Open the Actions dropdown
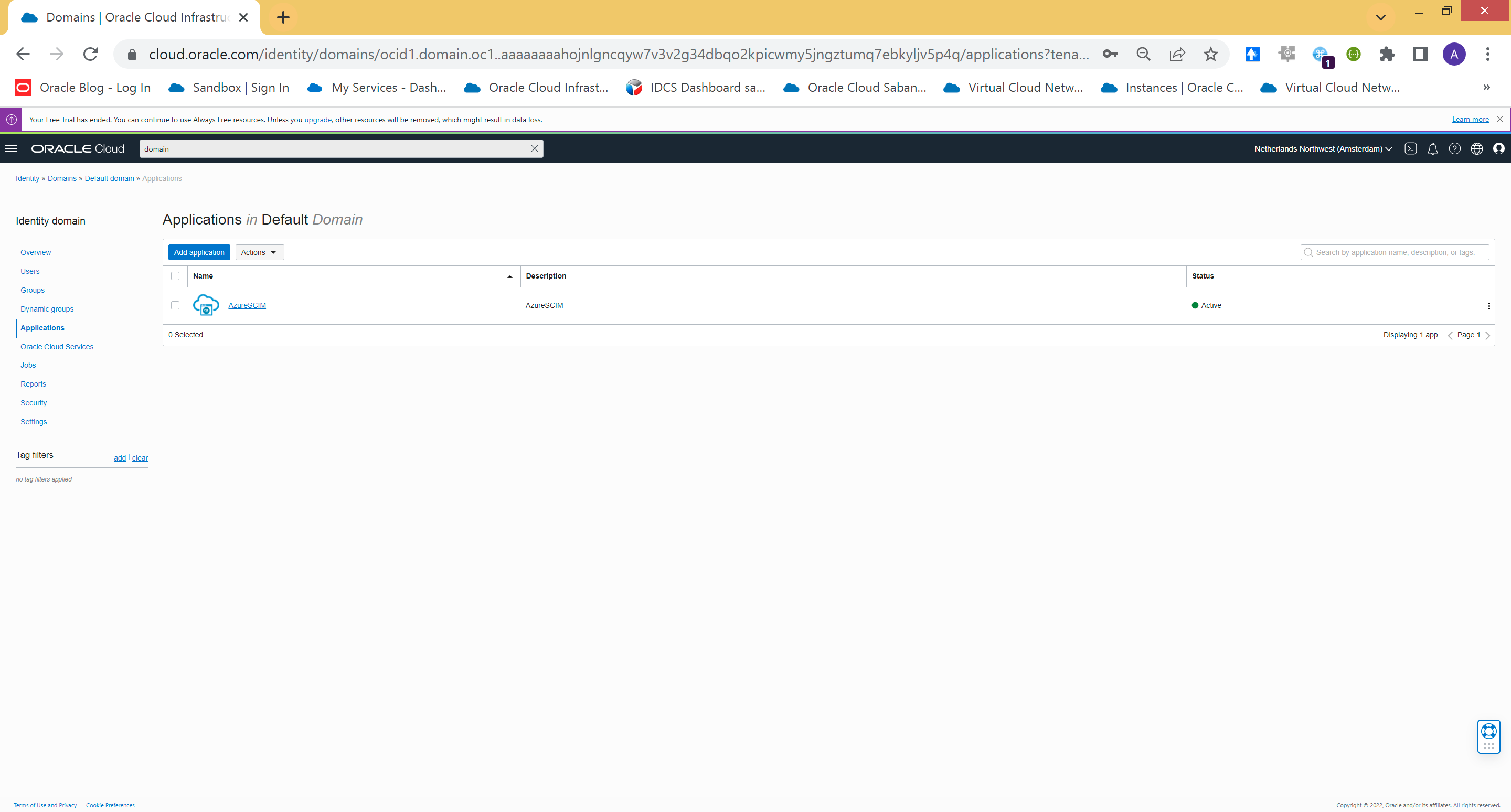This screenshot has height=812, width=1511. [259, 252]
